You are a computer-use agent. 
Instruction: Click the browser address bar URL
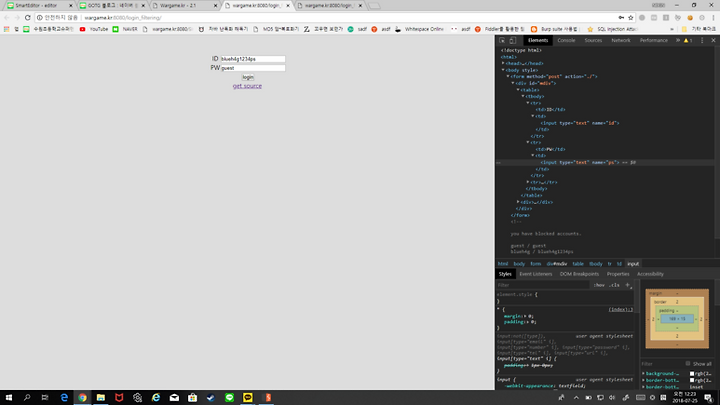(123, 17)
